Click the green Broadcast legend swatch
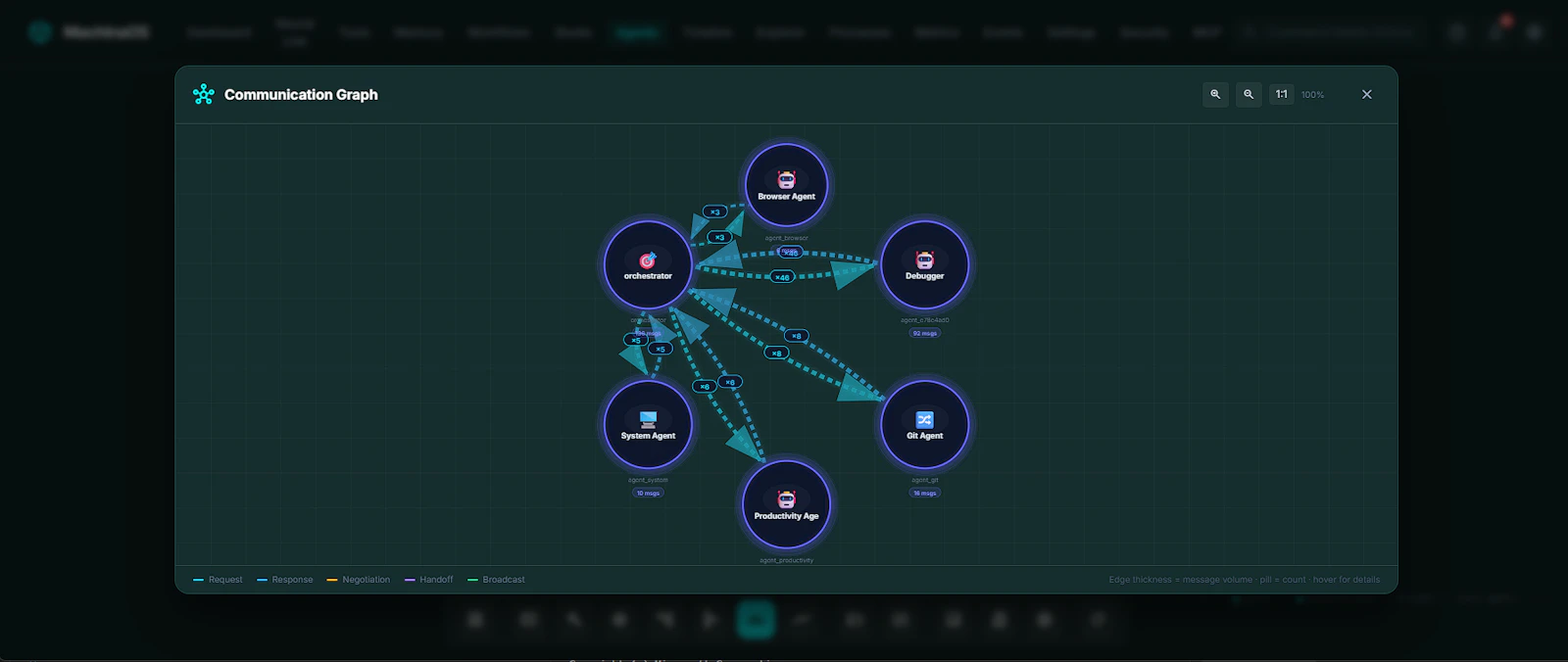The height and width of the screenshot is (662, 1568). coord(472,580)
